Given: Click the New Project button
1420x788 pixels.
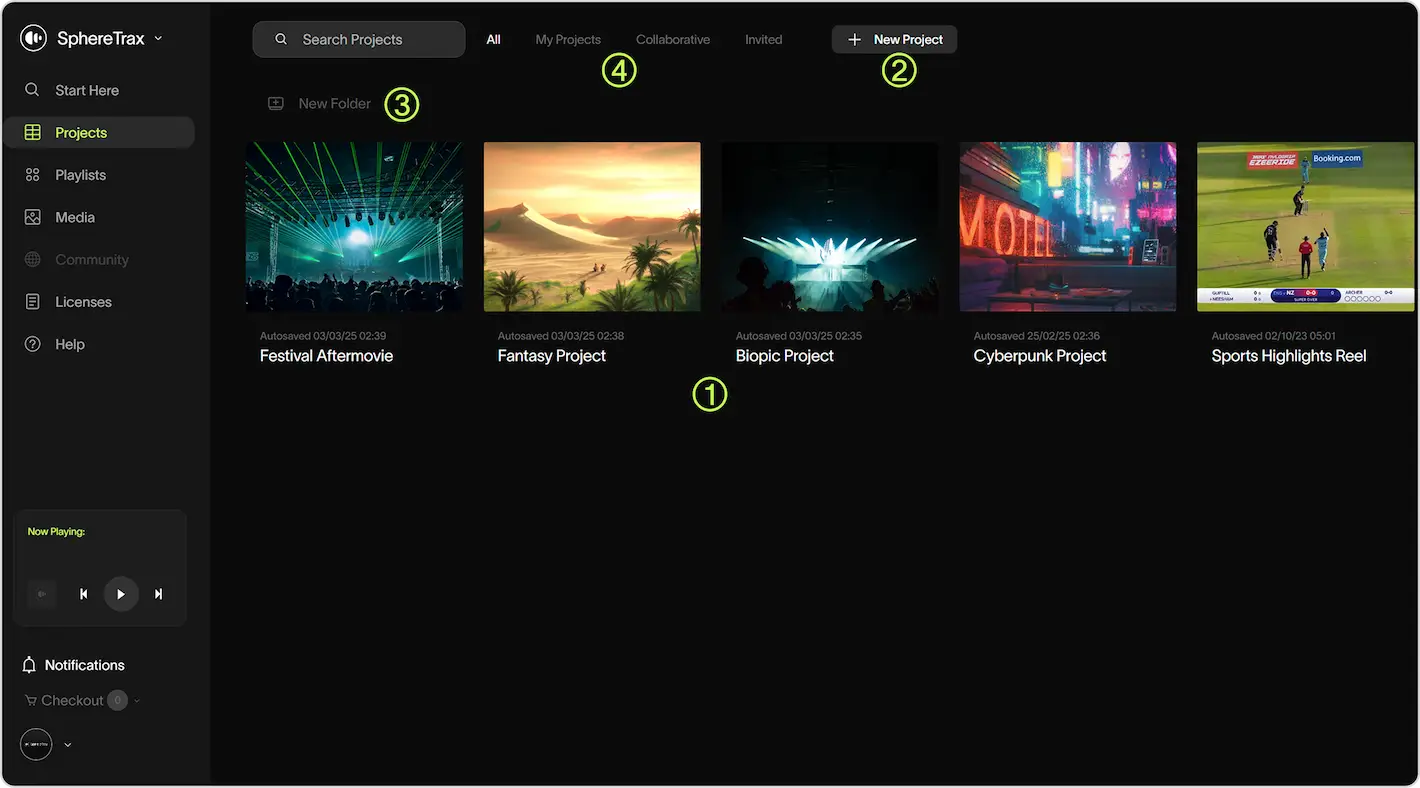Looking at the screenshot, I should point(893,39).
